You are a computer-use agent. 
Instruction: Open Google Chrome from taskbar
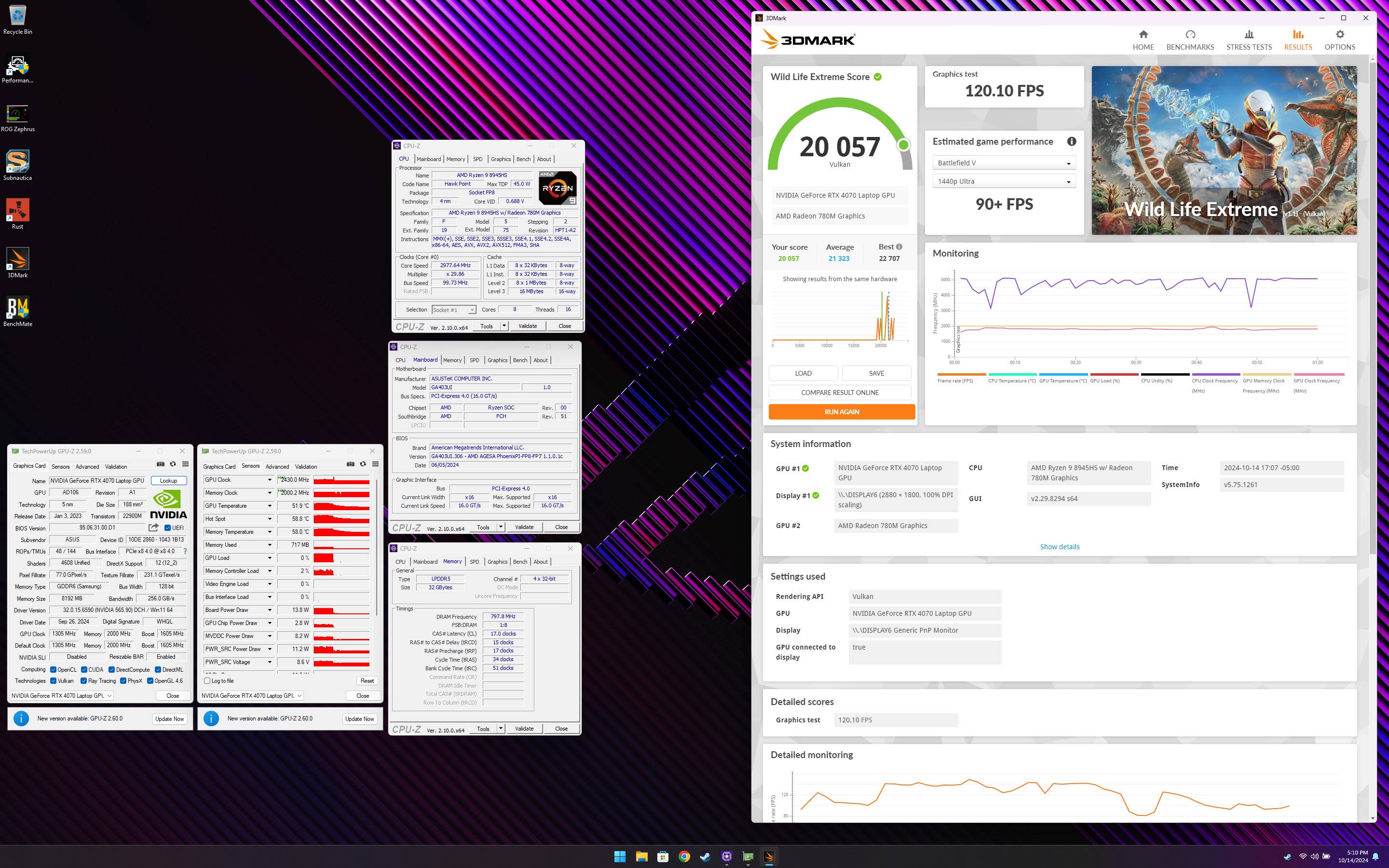coord(683,856)
